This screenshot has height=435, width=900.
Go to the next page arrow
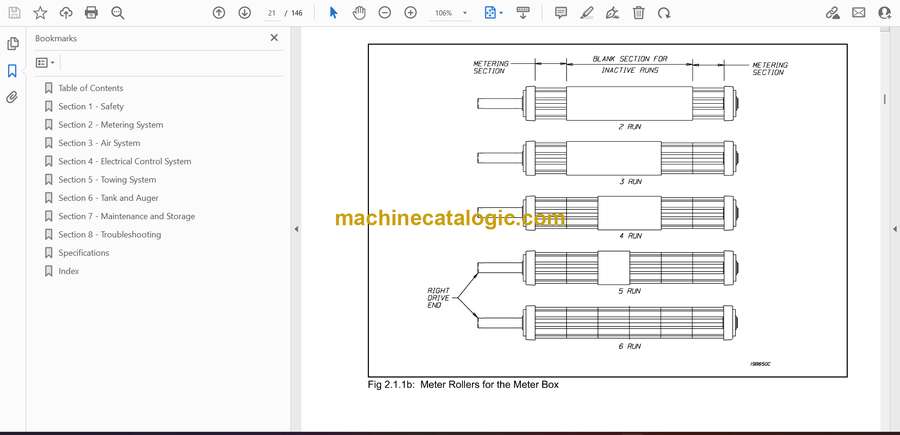point(245,13)
